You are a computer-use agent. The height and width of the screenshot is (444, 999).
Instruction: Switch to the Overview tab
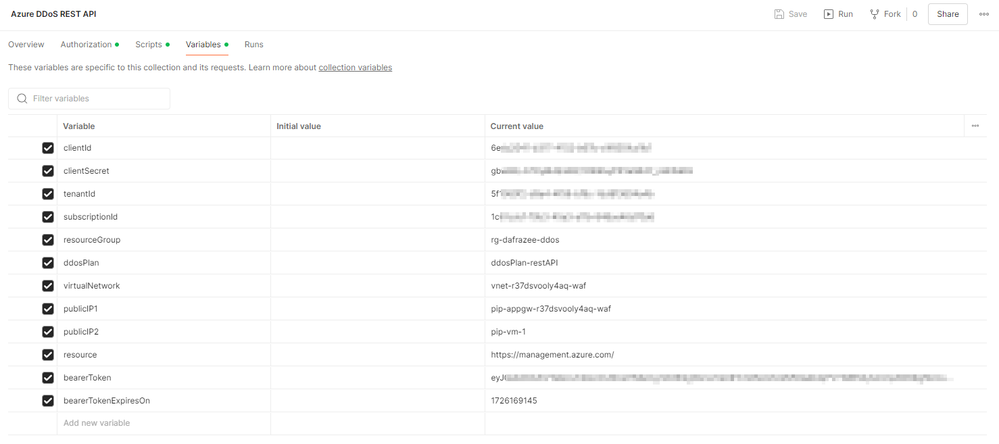pyautogui.click(x=26, y=45)
